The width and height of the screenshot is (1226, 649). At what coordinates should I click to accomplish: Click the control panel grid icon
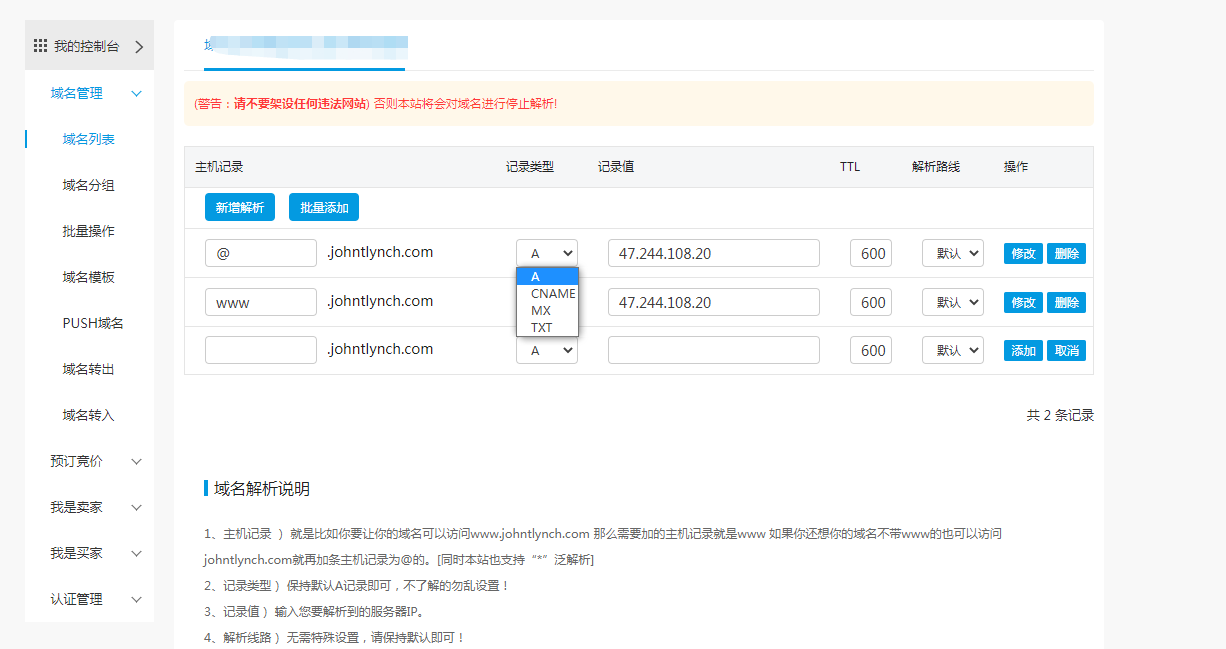[40, 46]
